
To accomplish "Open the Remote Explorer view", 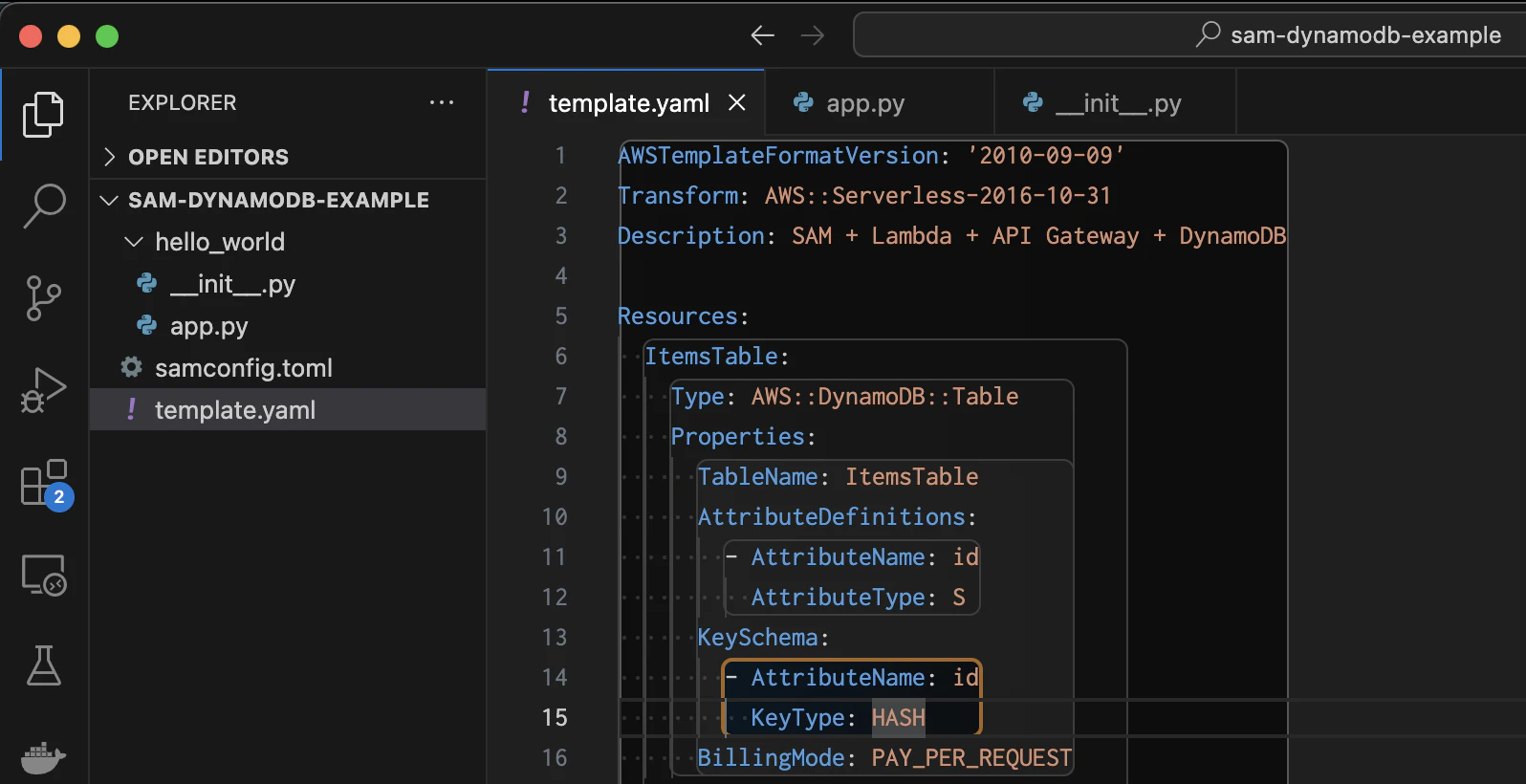I will pos(43,575).
